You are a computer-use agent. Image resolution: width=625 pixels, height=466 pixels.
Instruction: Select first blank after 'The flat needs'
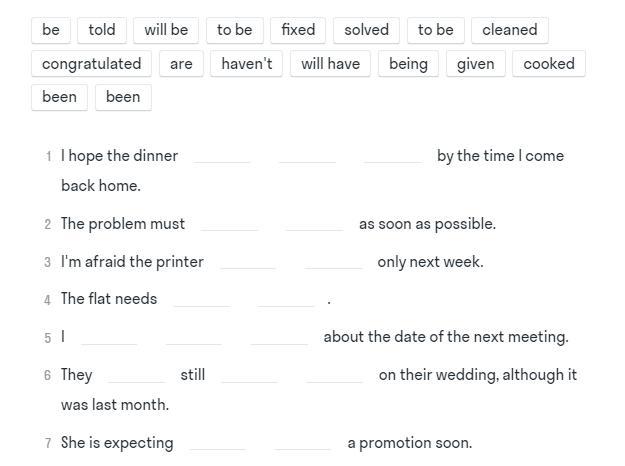coord(202,299)
